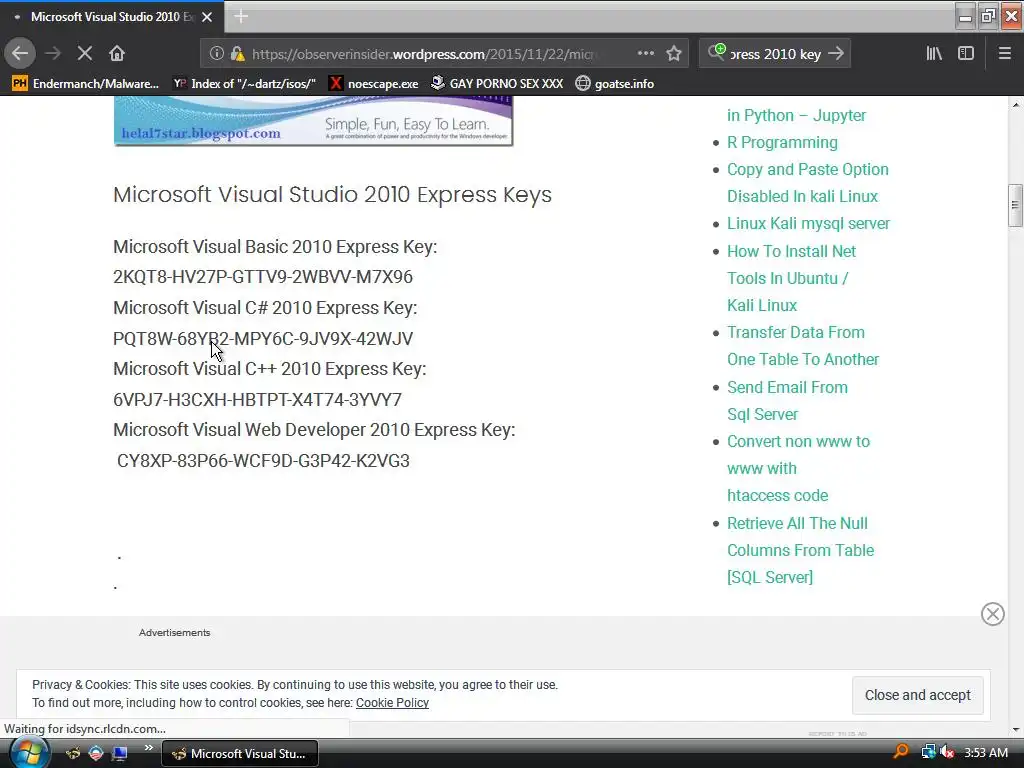Open 'Convert non www to www' link
Viewport: 1024px width, 768px height.
tap(799, 468)
